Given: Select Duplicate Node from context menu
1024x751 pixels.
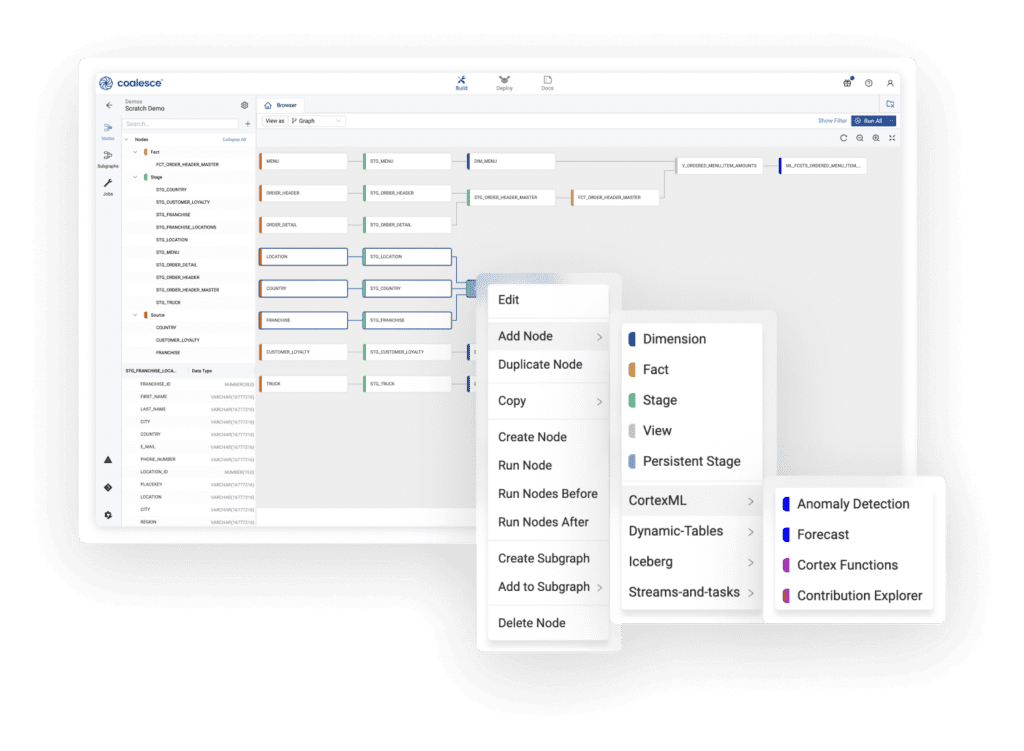Looking at the screenshot, I should click(x=540, y=365).
